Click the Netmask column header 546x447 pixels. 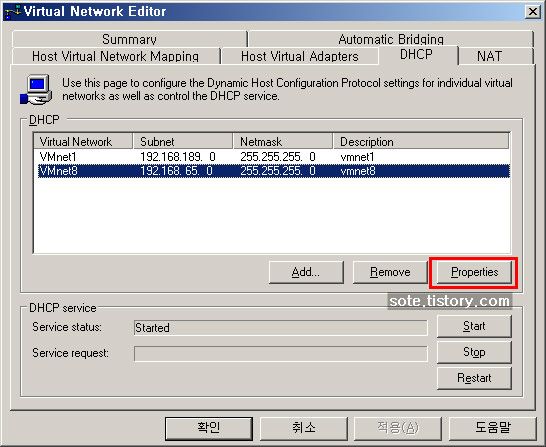coord(283,142)
